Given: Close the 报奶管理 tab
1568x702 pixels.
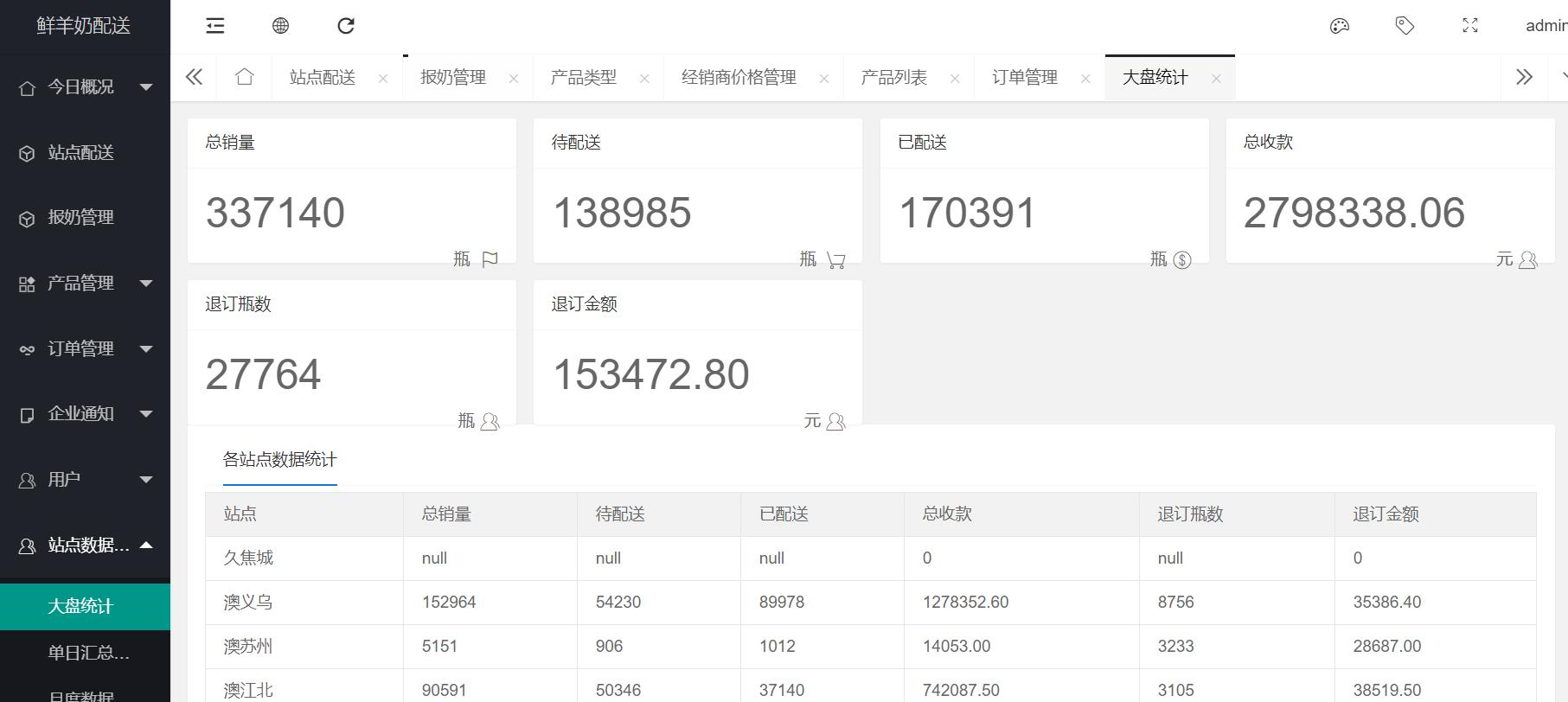Looking at the screenshot, I should click(514, 79).
